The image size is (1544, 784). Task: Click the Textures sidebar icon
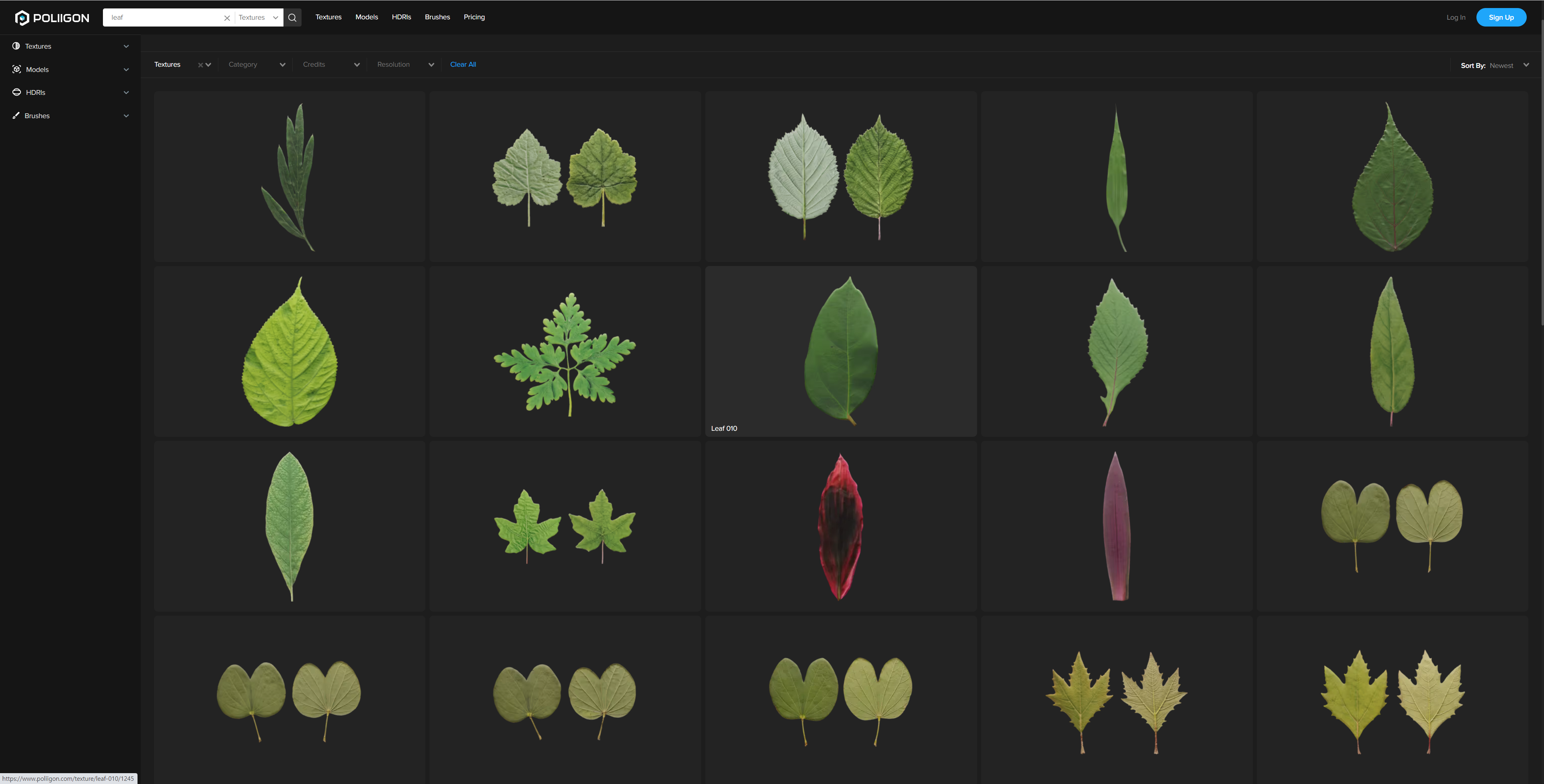point(16,46)
